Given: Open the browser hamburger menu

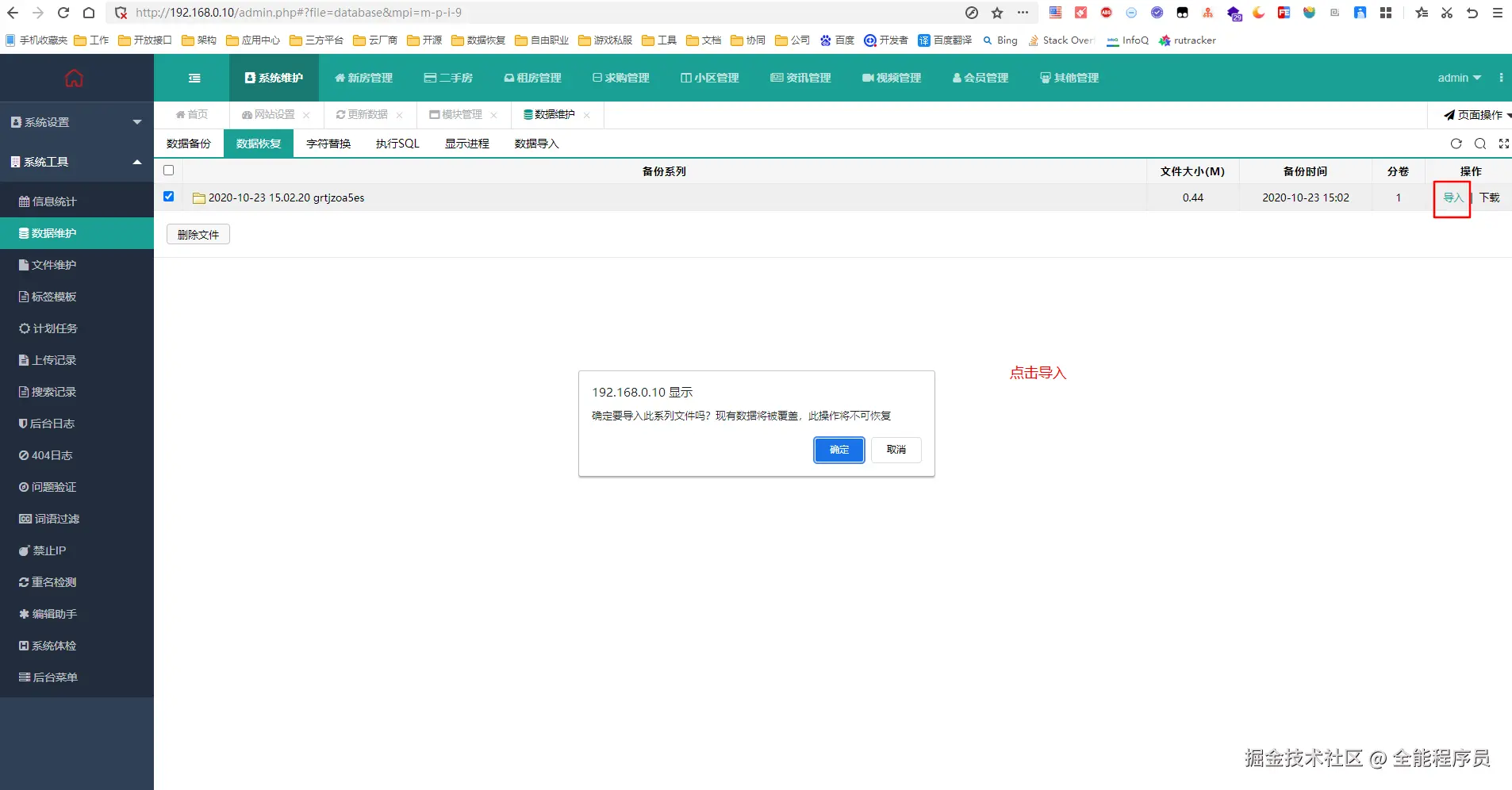Looking at the screenshot, I should (x=1498, y=13).
